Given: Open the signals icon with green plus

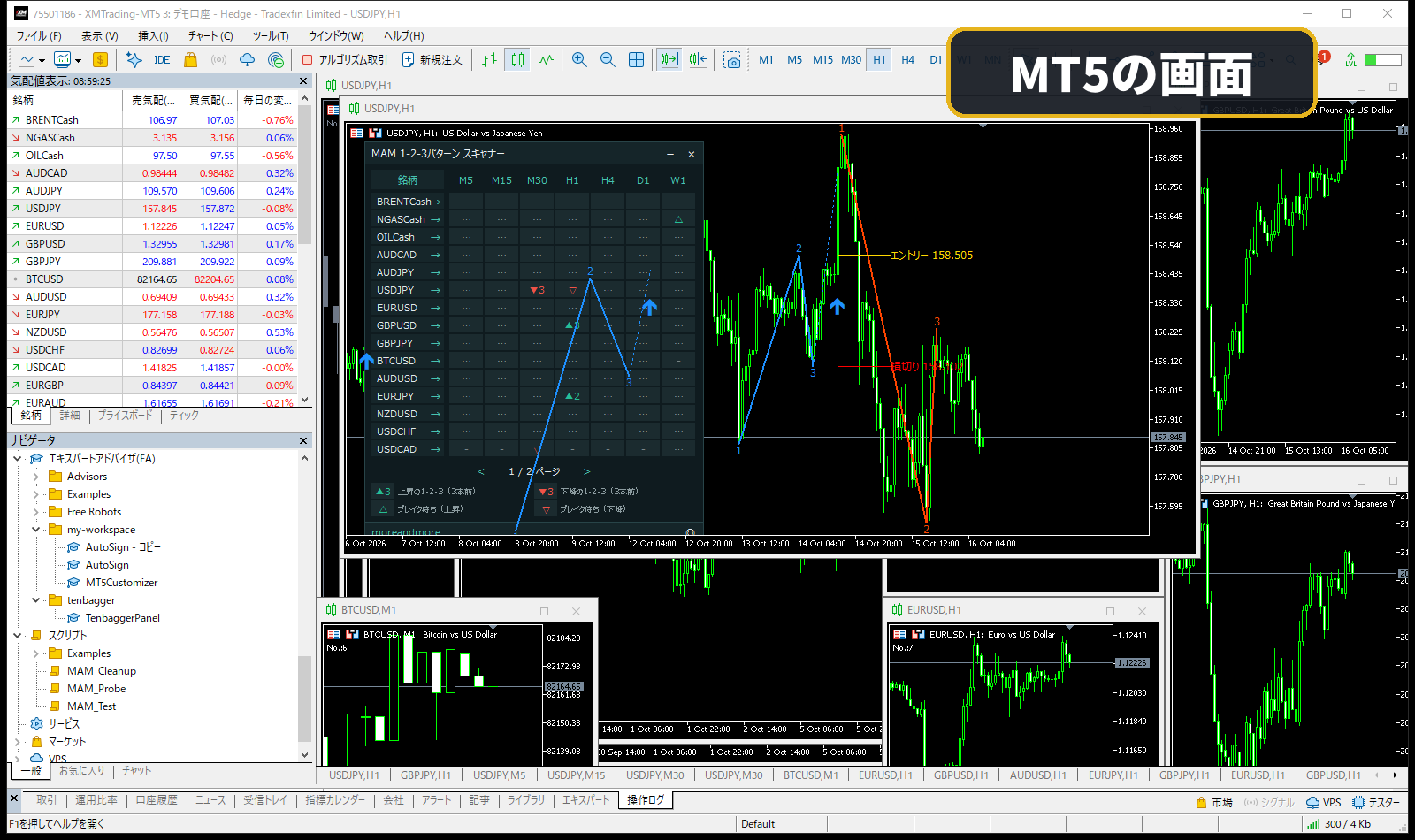Looking at the screenshot, I should coord(276,60).
